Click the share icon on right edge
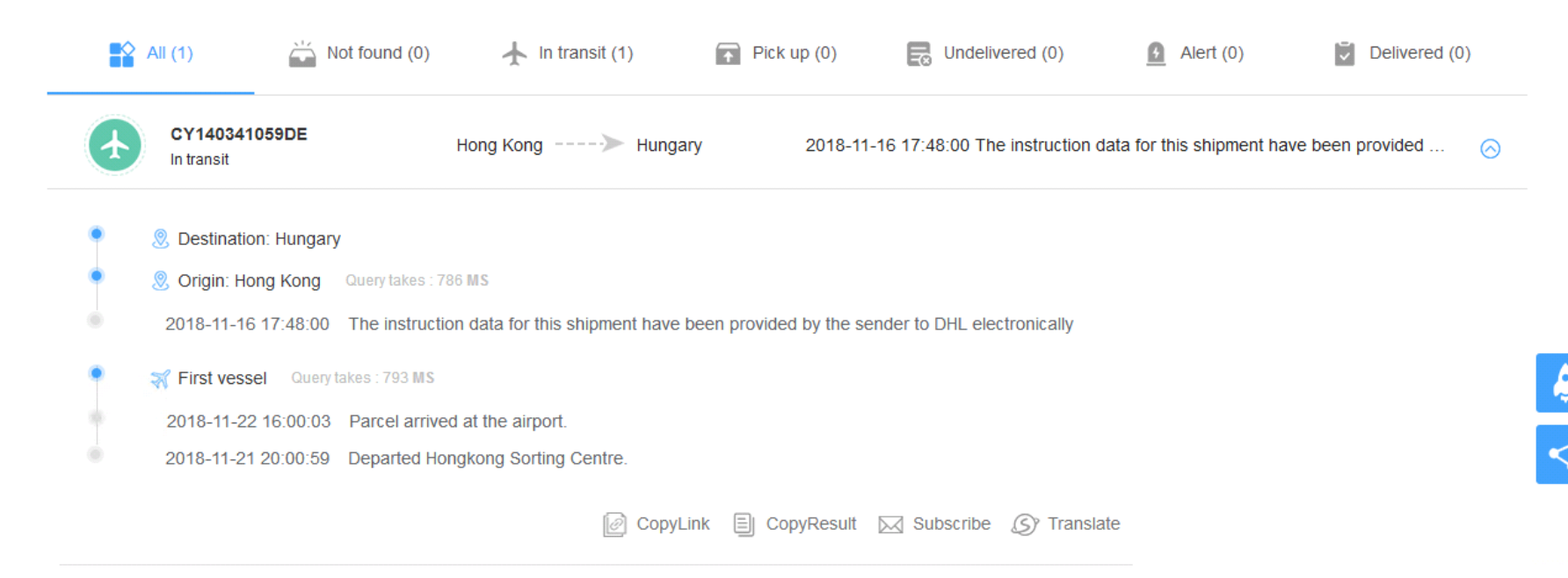Screen dimensions: 1568x578 pyautogui.click(x=1553, y=454)
